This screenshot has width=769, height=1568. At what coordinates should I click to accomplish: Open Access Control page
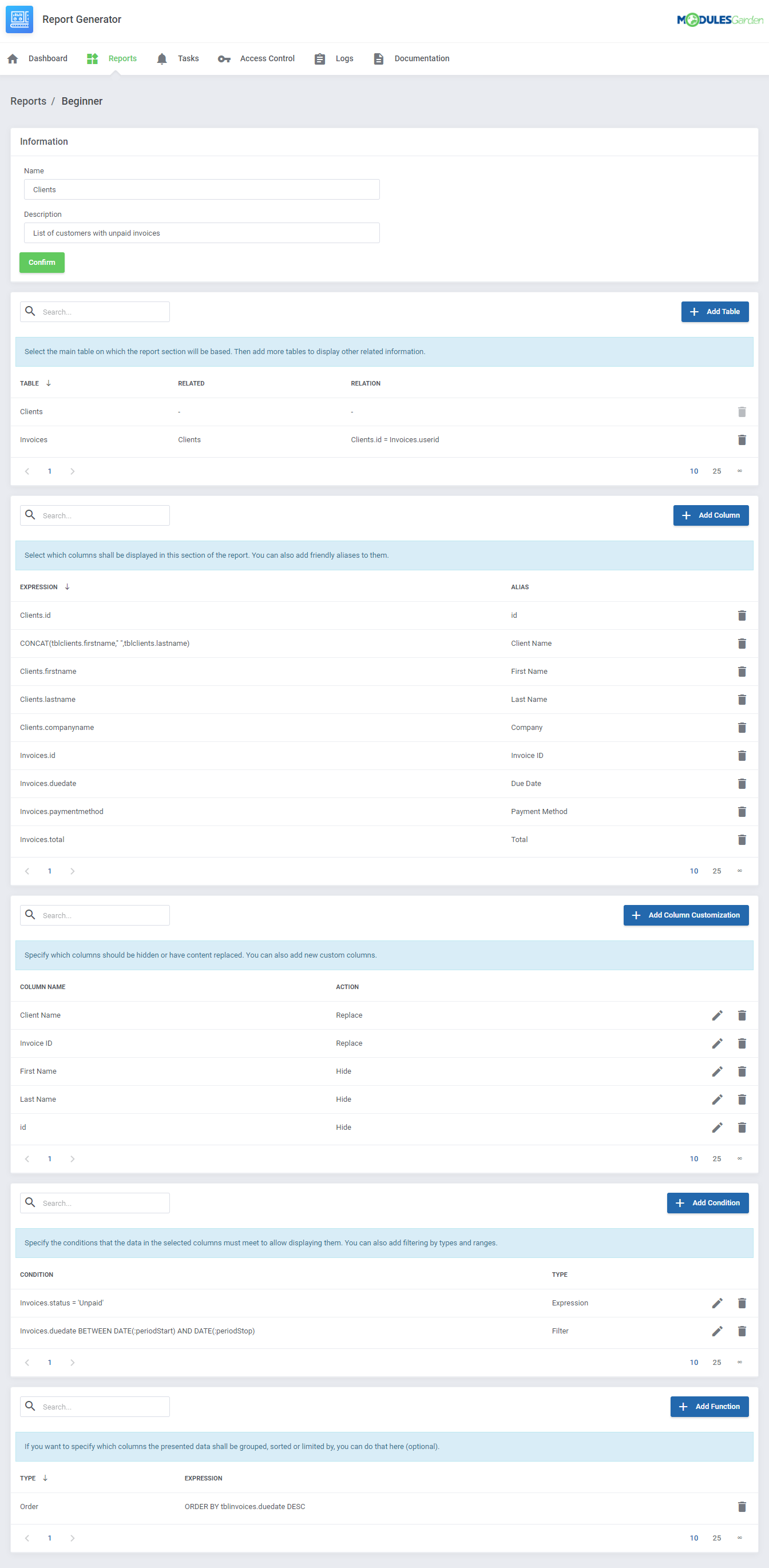tap(256, 58)
